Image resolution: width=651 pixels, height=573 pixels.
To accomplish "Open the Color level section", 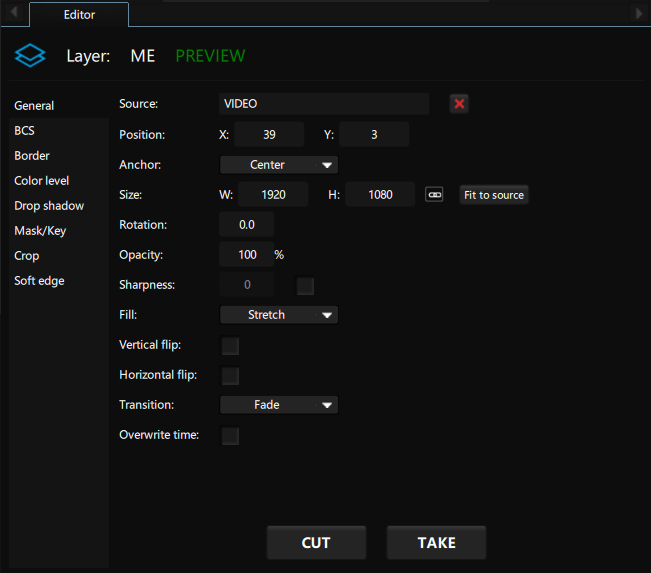I will click(59, 181).
